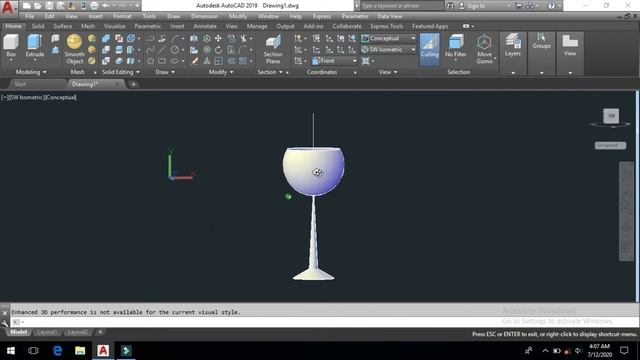Click the Open file icon in quick access toolbar
The width and height of the screenshot is (640, 360).
(x=38, y=6)
